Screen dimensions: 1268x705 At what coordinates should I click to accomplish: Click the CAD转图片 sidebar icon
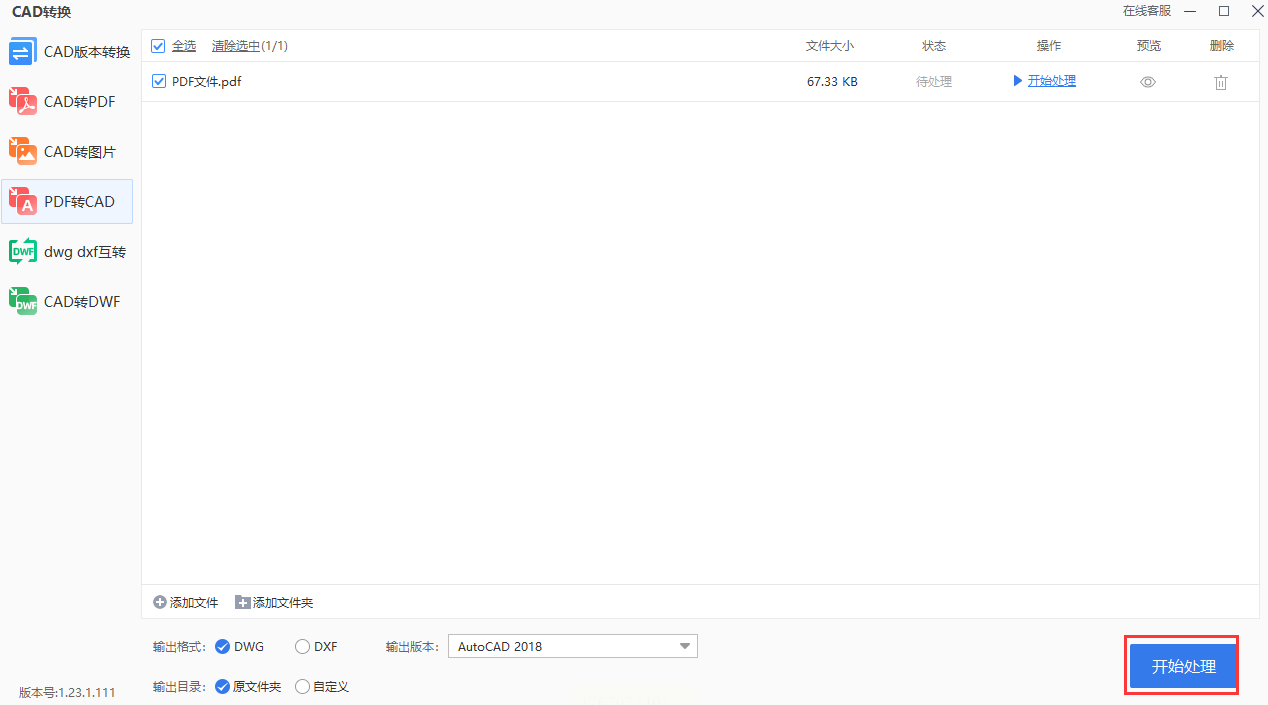point(23,152)
